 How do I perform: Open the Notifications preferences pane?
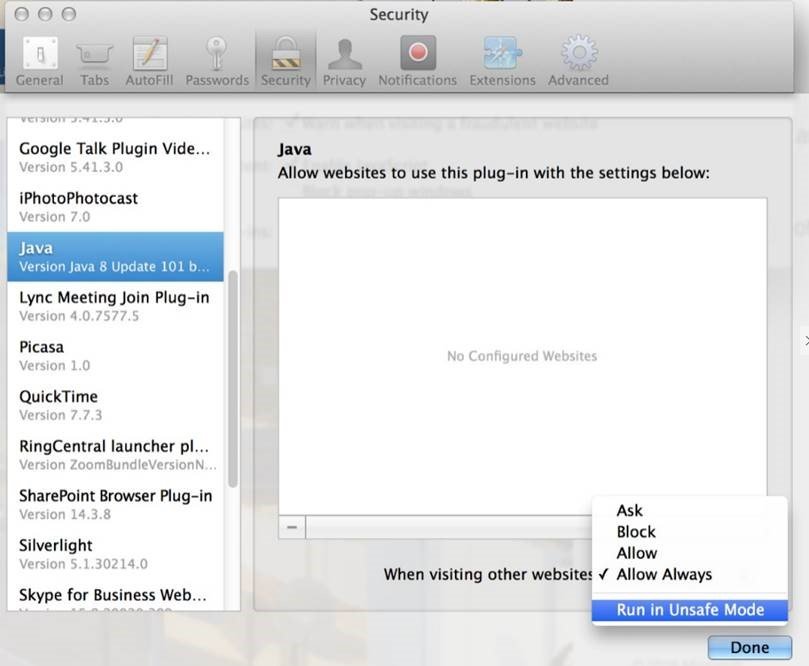[417, 61]
